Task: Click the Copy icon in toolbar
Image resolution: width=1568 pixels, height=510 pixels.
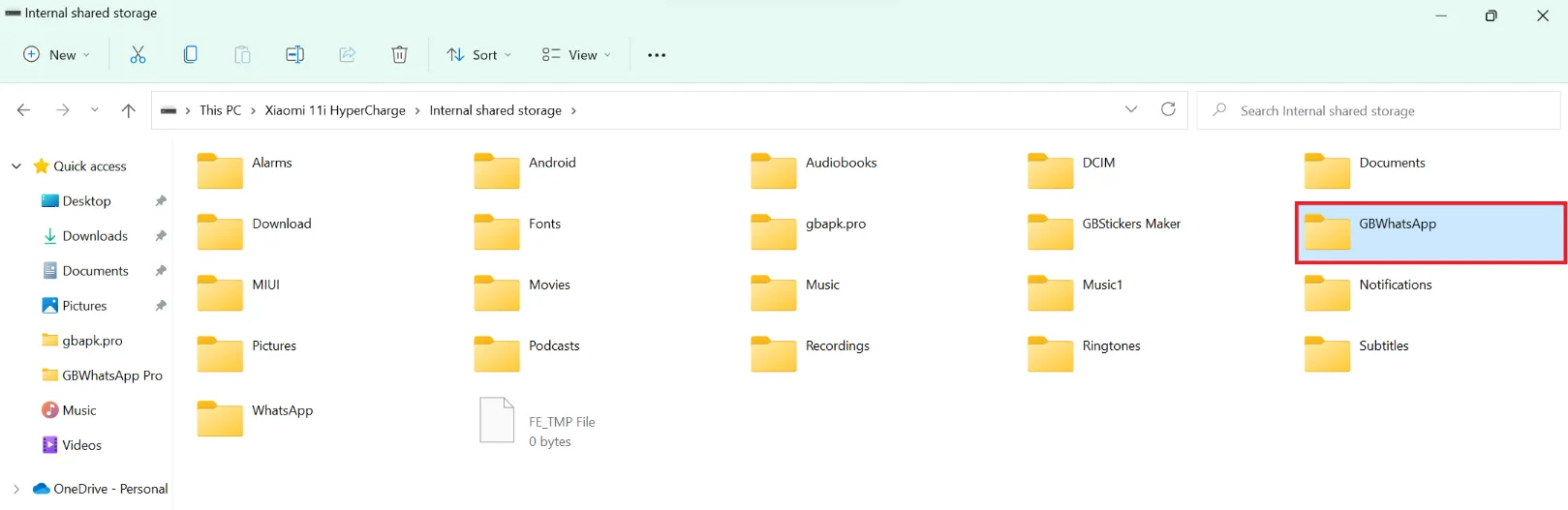Action: pyautogui.click(x=191, y=55)
